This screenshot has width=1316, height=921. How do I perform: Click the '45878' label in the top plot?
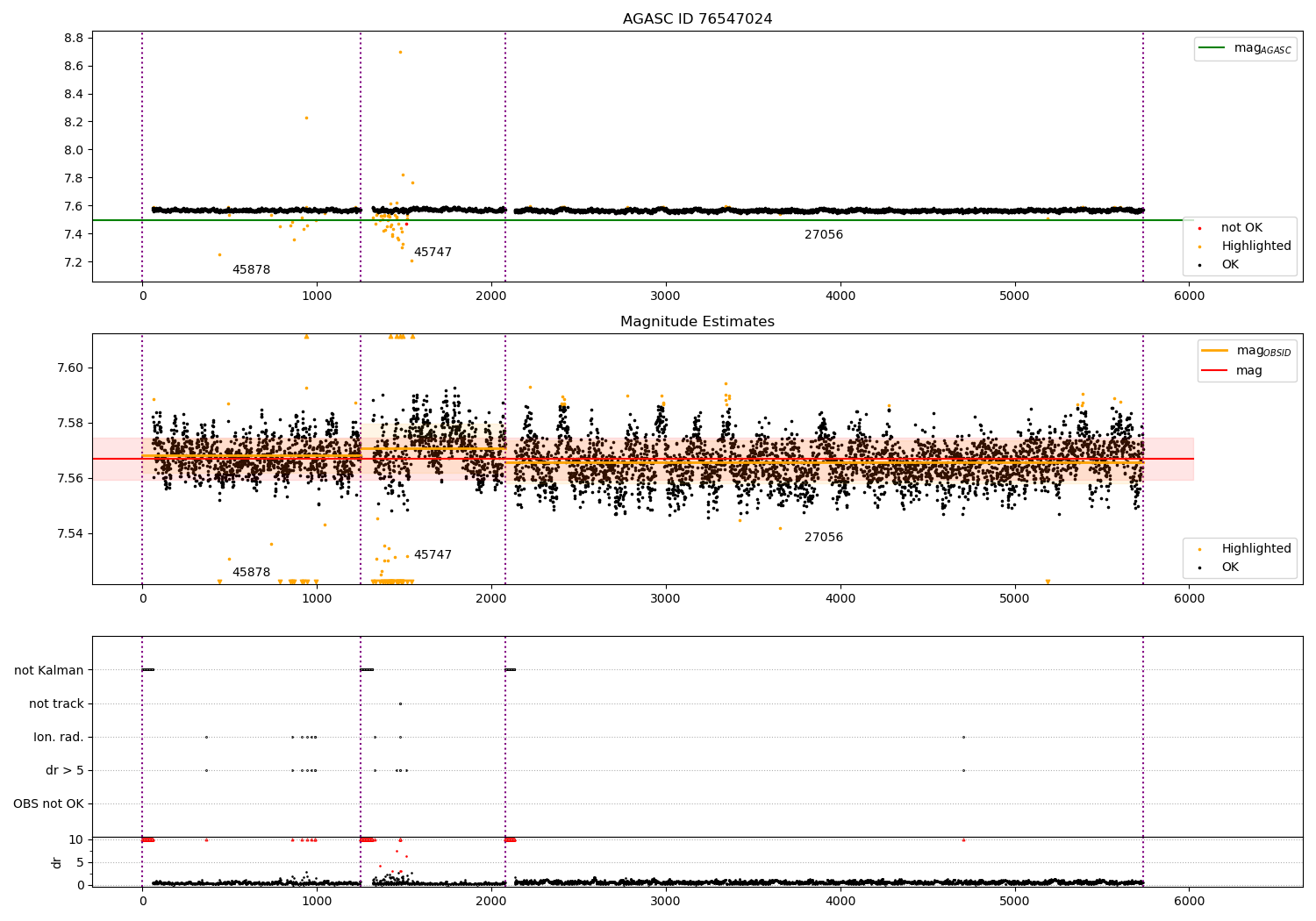(251, 270)
